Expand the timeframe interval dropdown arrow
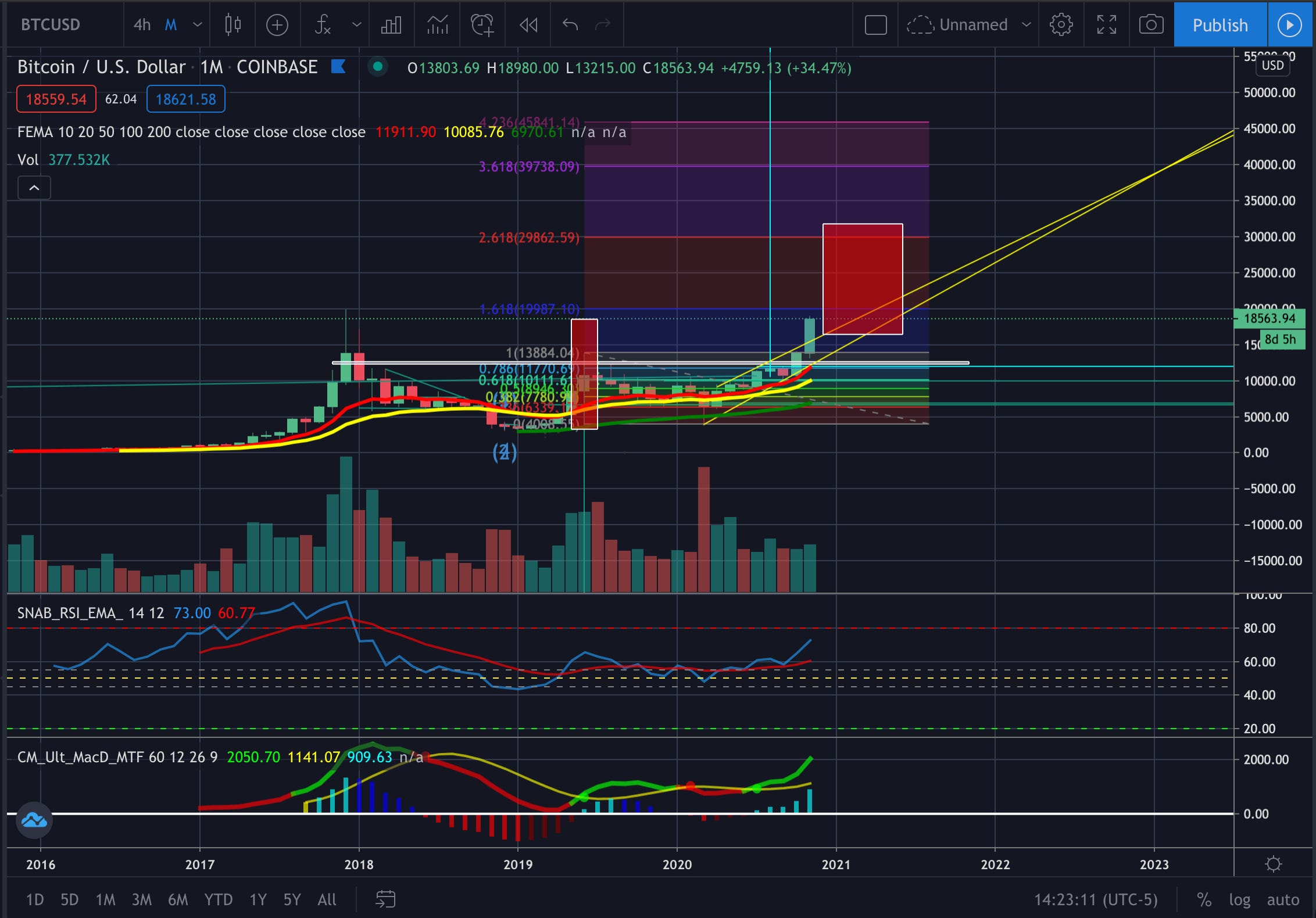This screenshot has width=1316, height=918. coord(198,24)
